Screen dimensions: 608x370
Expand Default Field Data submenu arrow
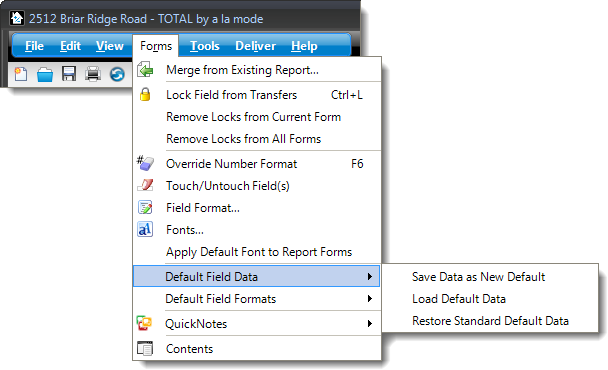tap(370, 277)
